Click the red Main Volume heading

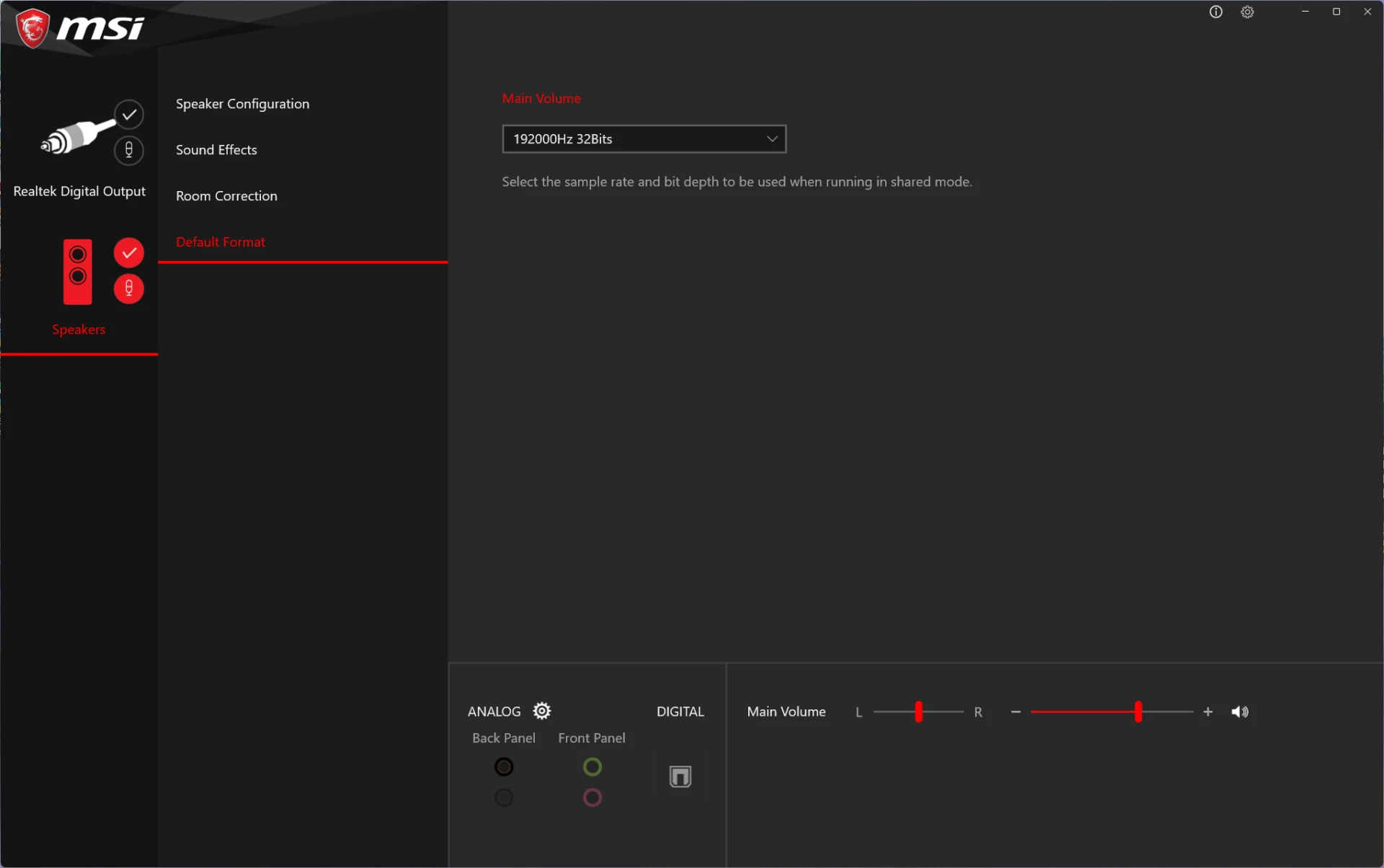pos(541,98)
